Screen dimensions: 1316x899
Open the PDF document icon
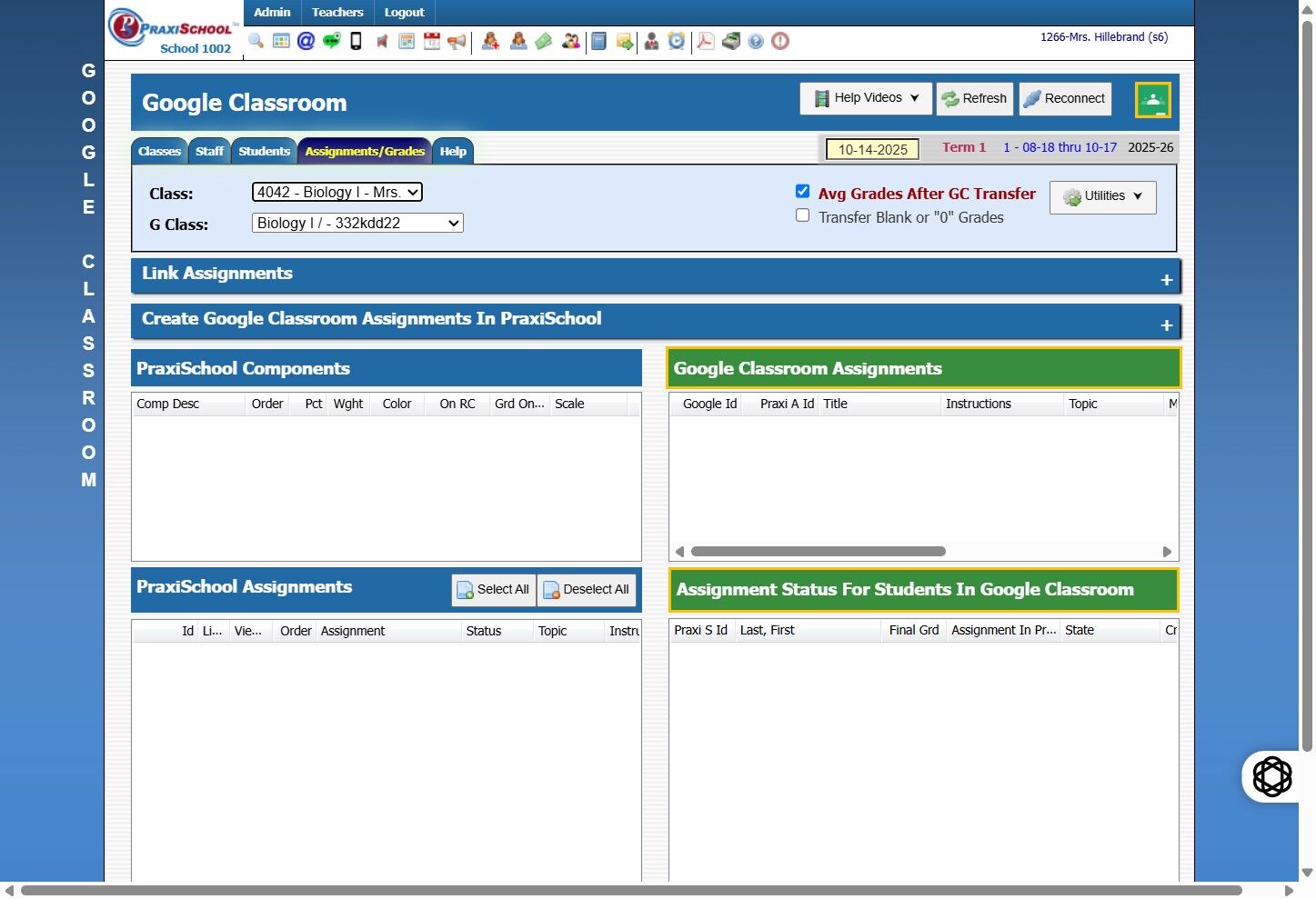[705, 41]
